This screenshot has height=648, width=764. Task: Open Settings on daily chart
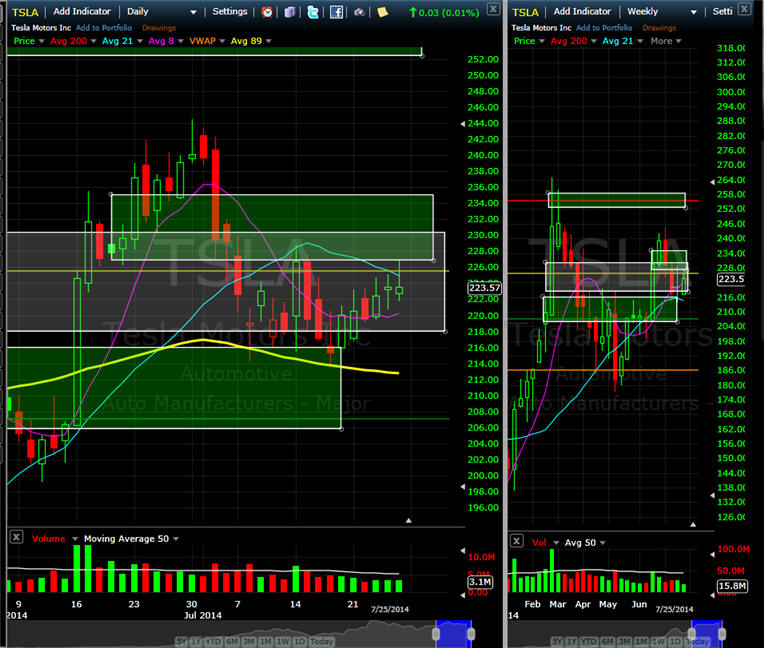tap(229, 11)
